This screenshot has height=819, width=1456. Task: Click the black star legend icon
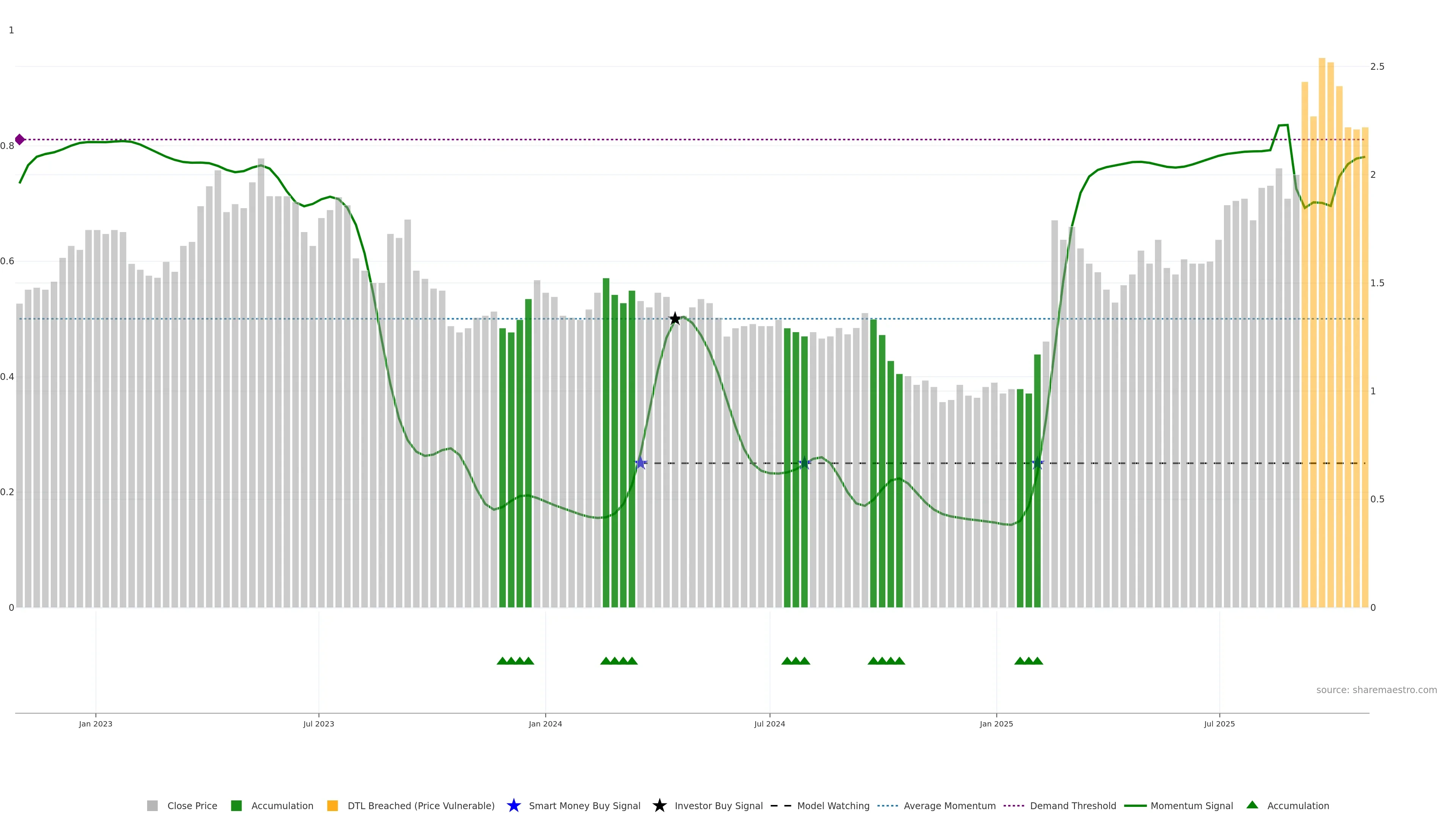click(x=659, y=805)
